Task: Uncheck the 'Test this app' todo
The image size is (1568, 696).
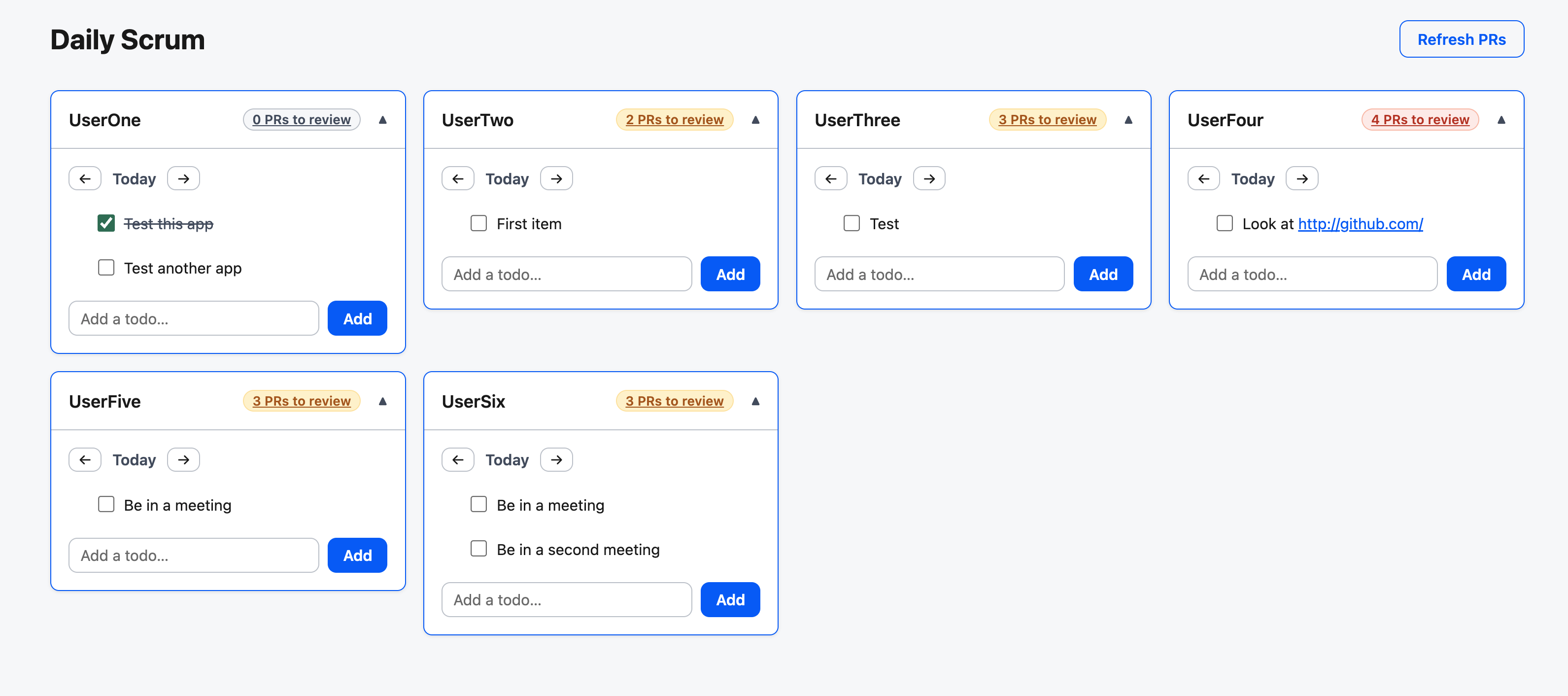Action: [x=106, y=223]
